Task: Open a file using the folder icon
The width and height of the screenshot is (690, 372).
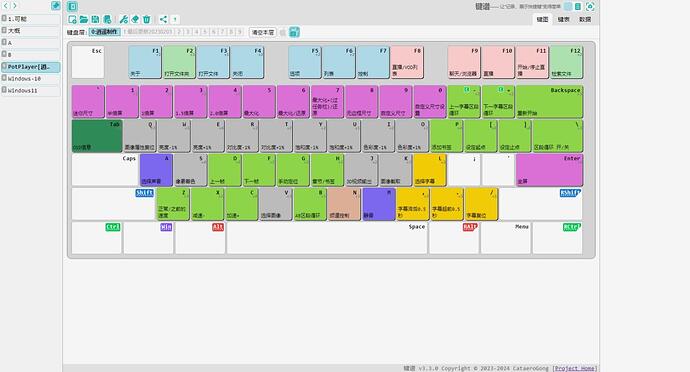Action: click(84, 19)
